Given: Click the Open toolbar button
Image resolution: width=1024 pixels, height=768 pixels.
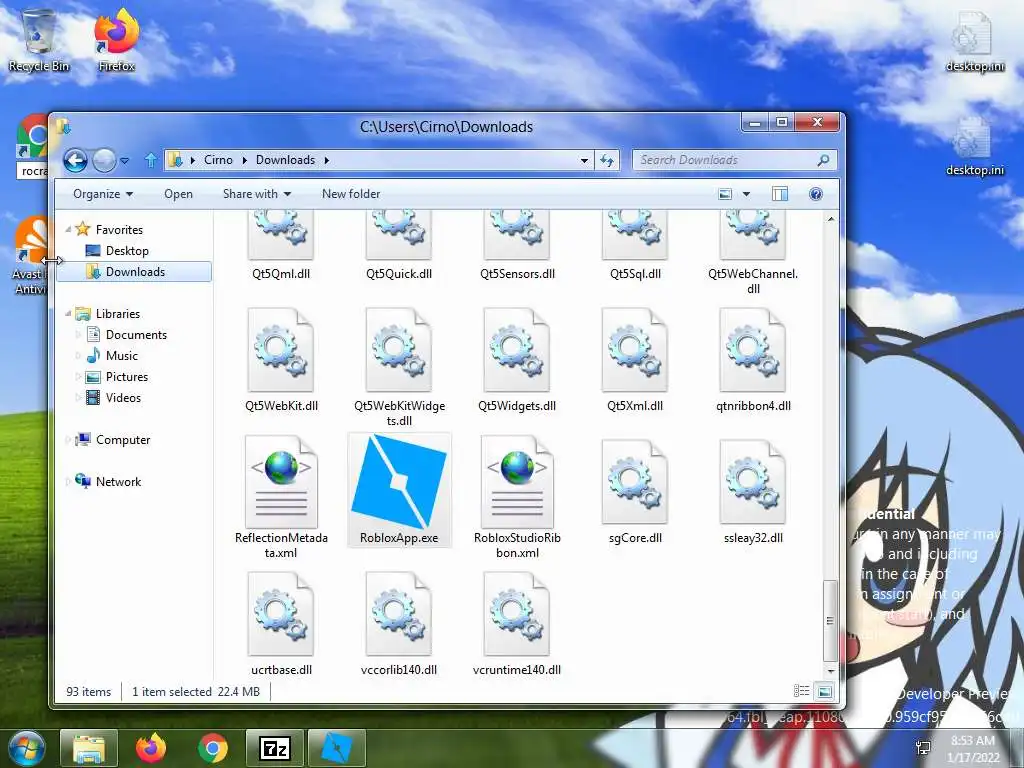Looking at the screenshot, I should click(178, 194).
